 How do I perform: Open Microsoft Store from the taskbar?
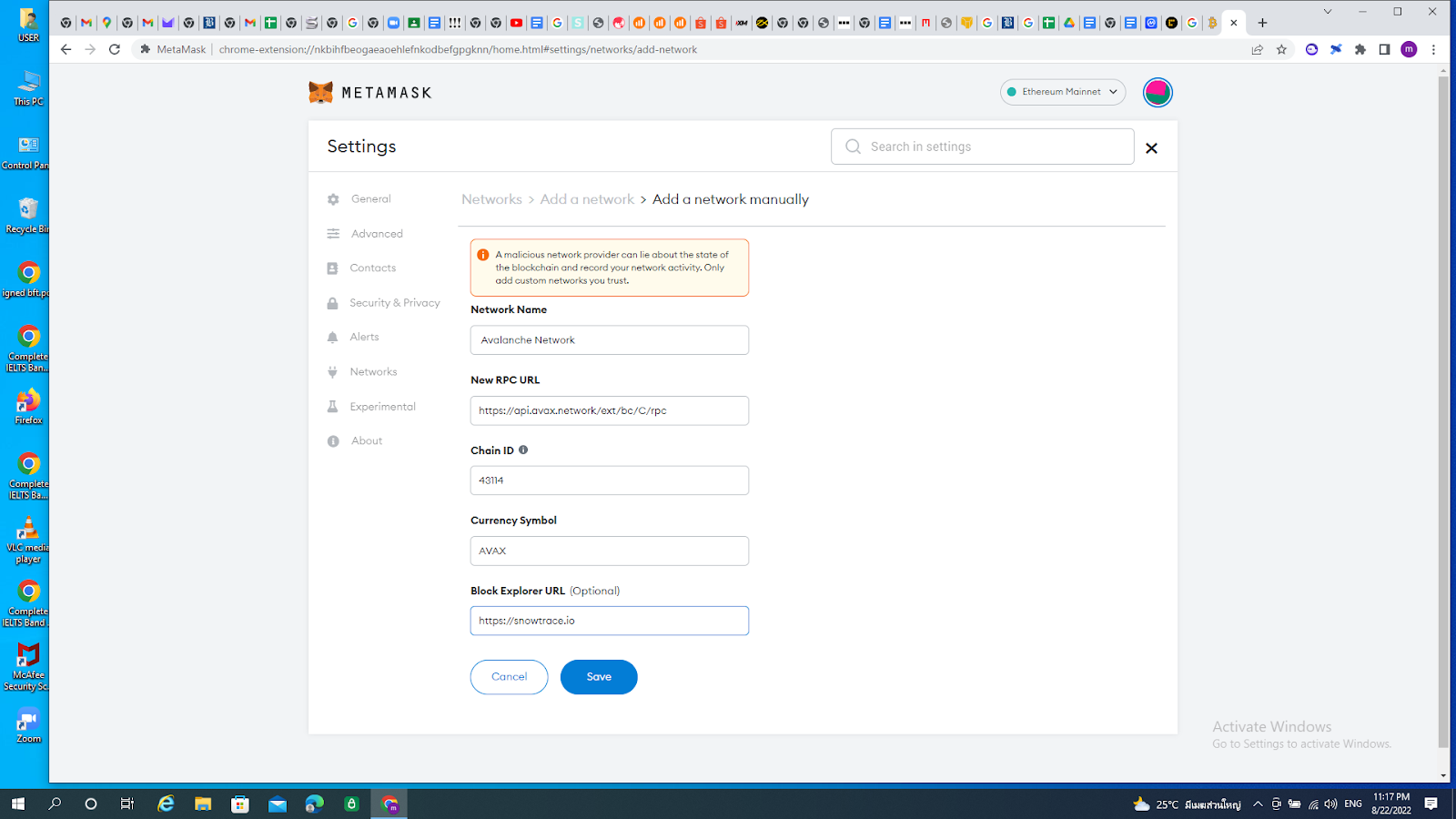tap(240, 804)
